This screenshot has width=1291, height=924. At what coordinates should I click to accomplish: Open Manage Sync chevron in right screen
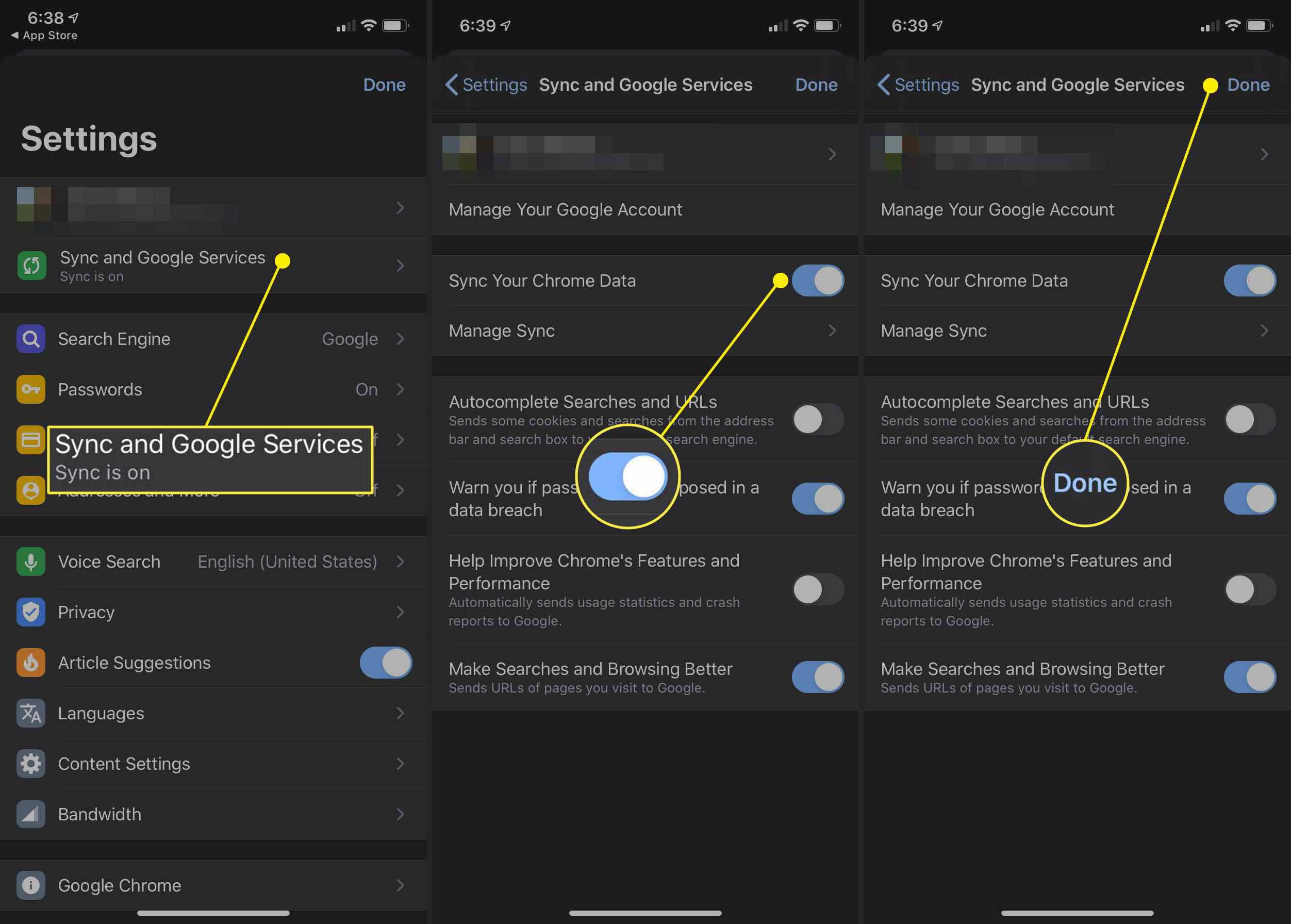1264,331
